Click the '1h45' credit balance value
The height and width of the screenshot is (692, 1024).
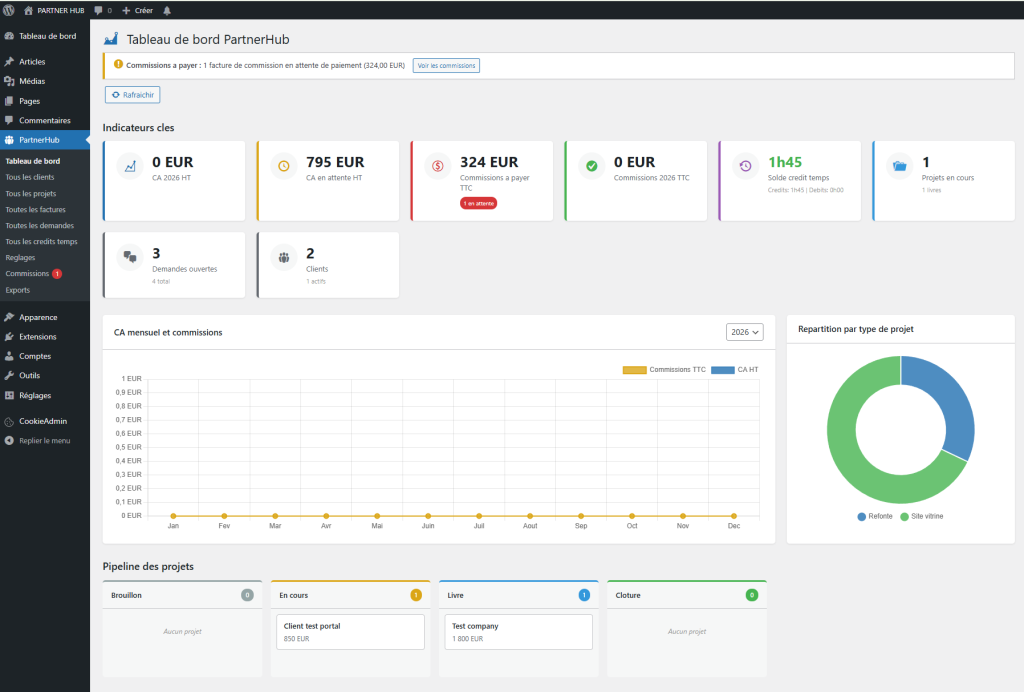785,162
